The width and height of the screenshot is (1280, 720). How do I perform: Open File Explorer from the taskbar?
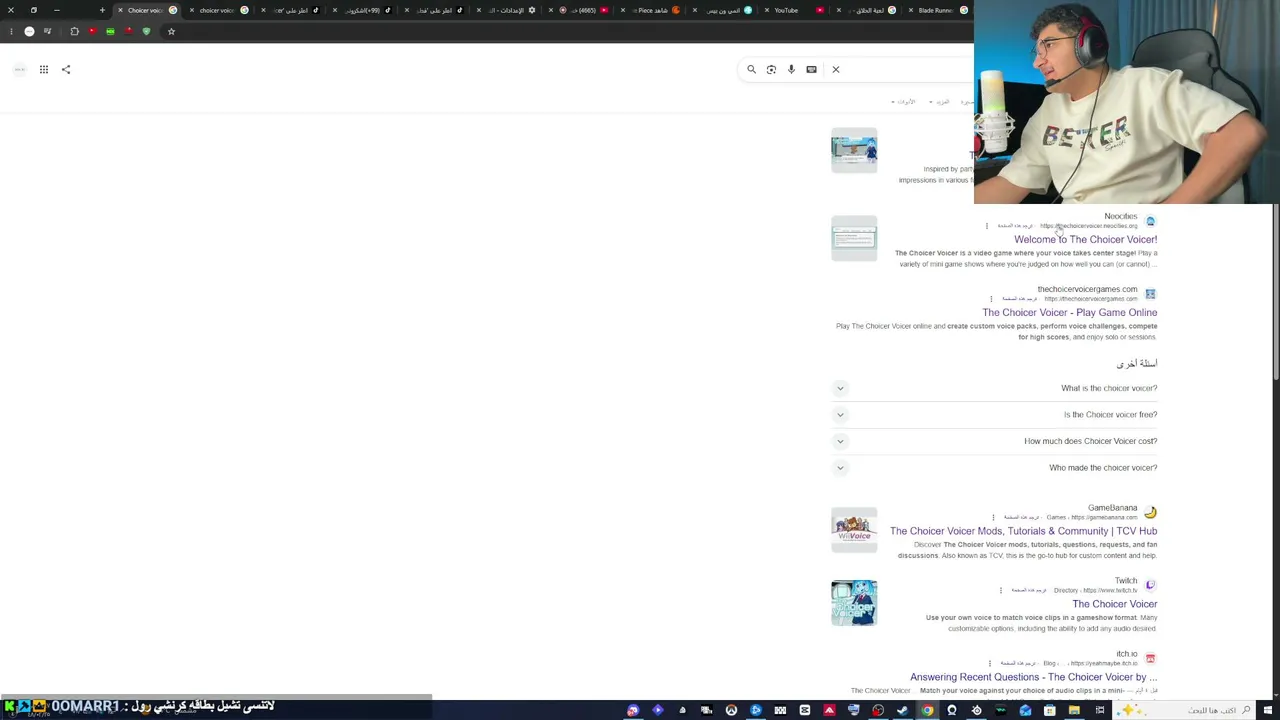[x=1074, y=711]
